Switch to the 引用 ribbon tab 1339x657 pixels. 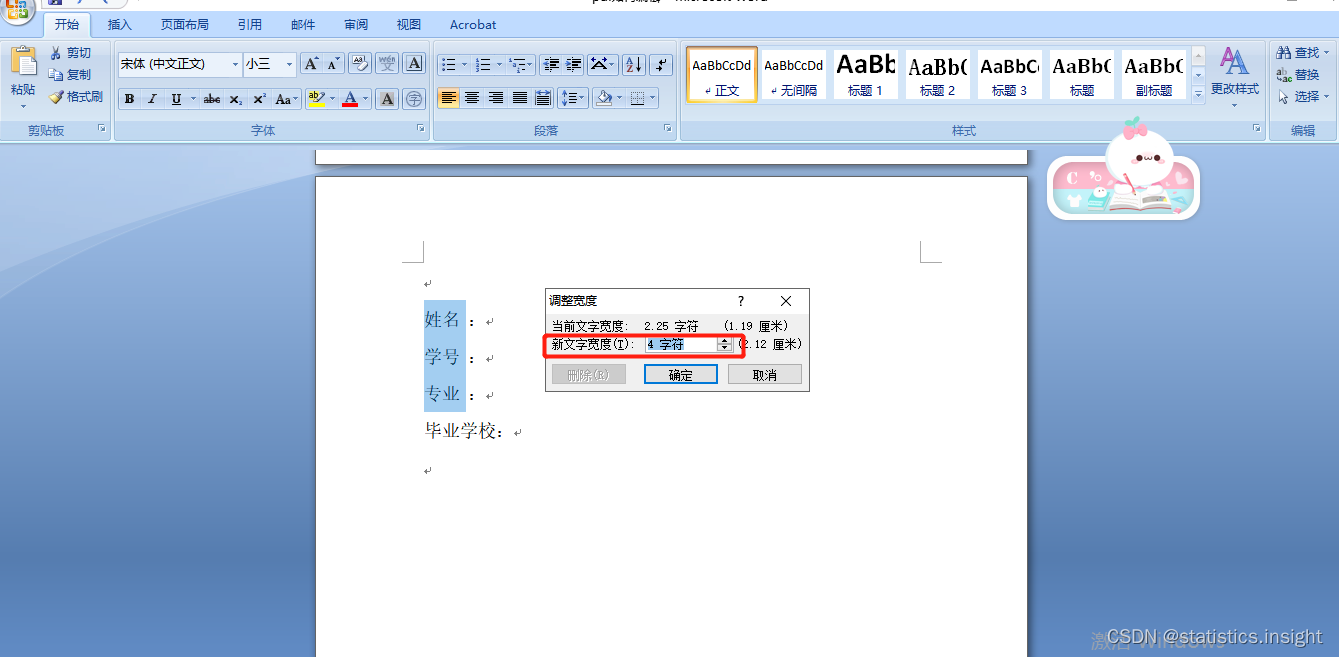[250, 24]
